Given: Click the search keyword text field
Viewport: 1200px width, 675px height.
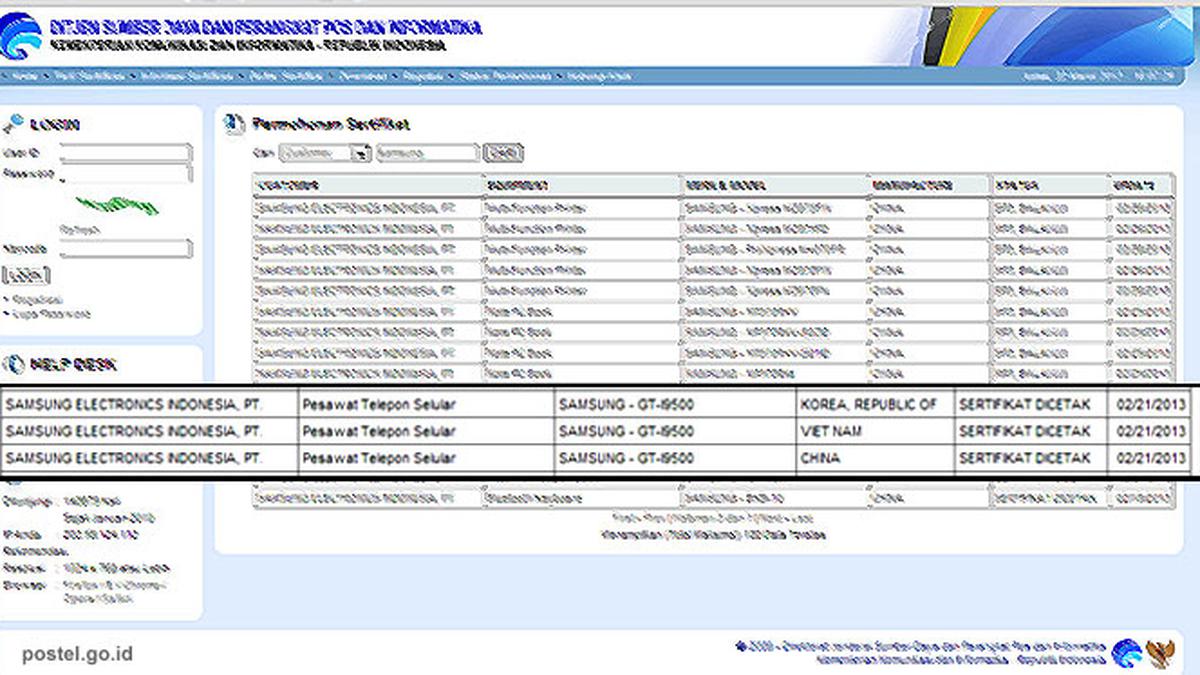Looking at the screenshot, I should point(428,153).
